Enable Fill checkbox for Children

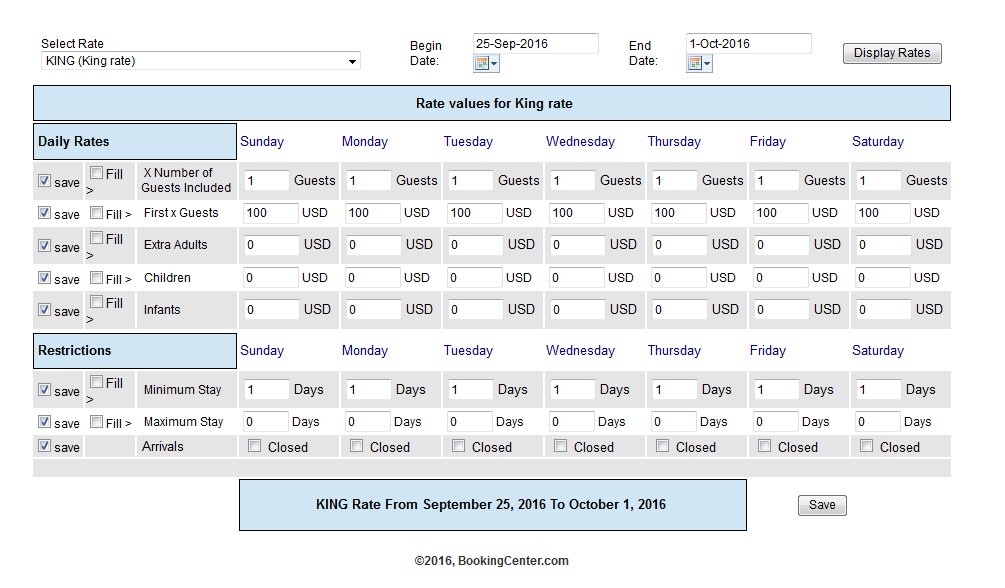coord(97,277)
